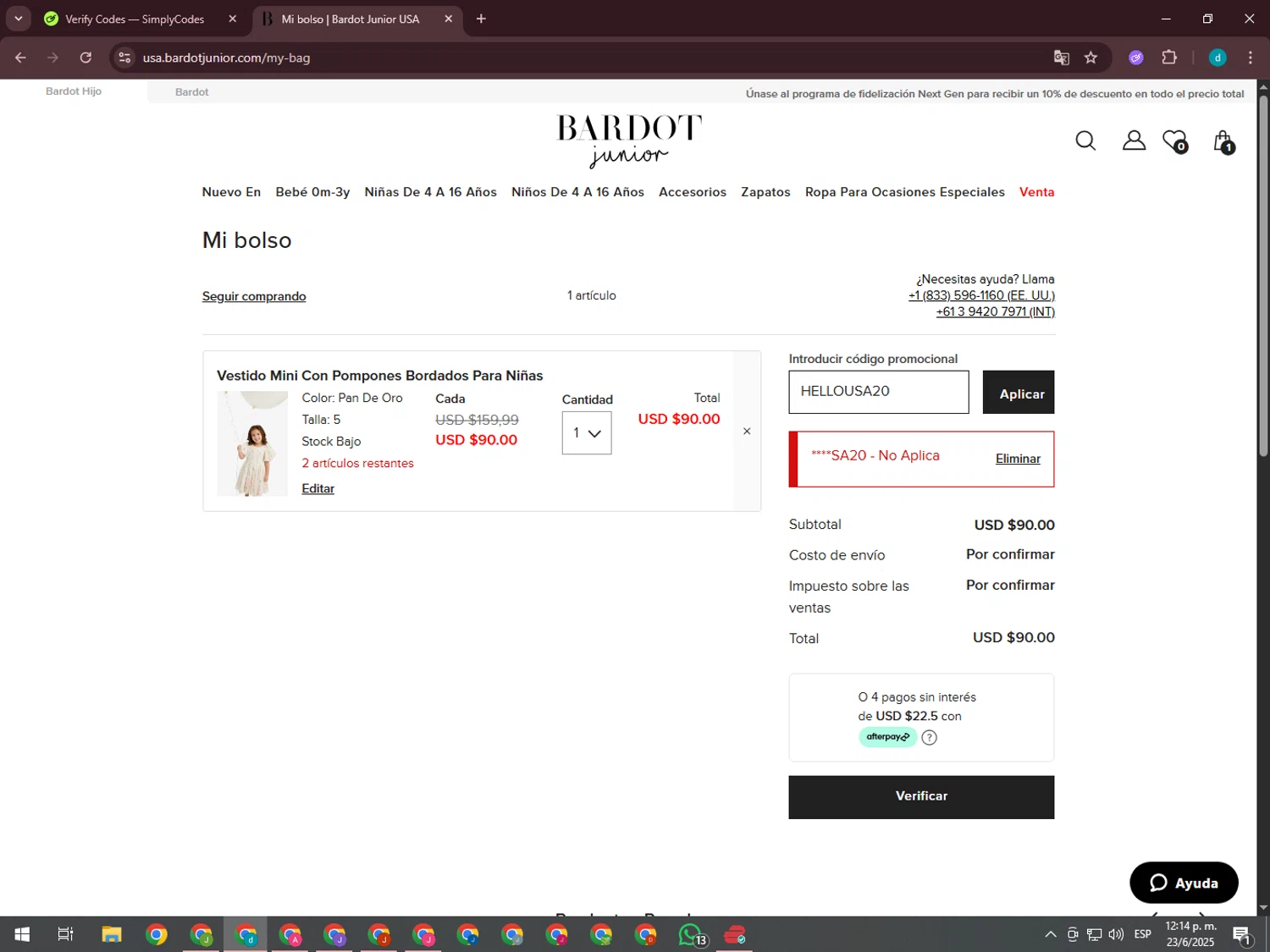Click the page vertical scrollbar
The height and width of the screenshot is (952, 1270).
click(1263, 278)
